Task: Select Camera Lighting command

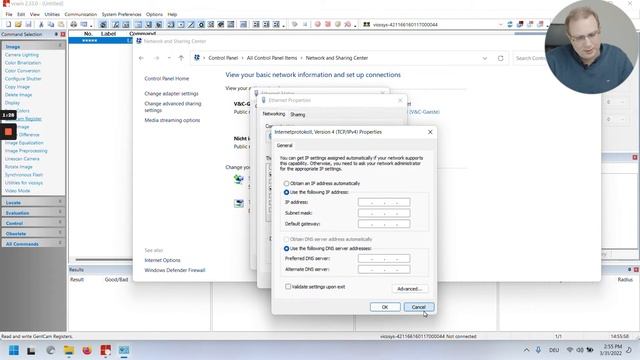Action: click(22, 55)
